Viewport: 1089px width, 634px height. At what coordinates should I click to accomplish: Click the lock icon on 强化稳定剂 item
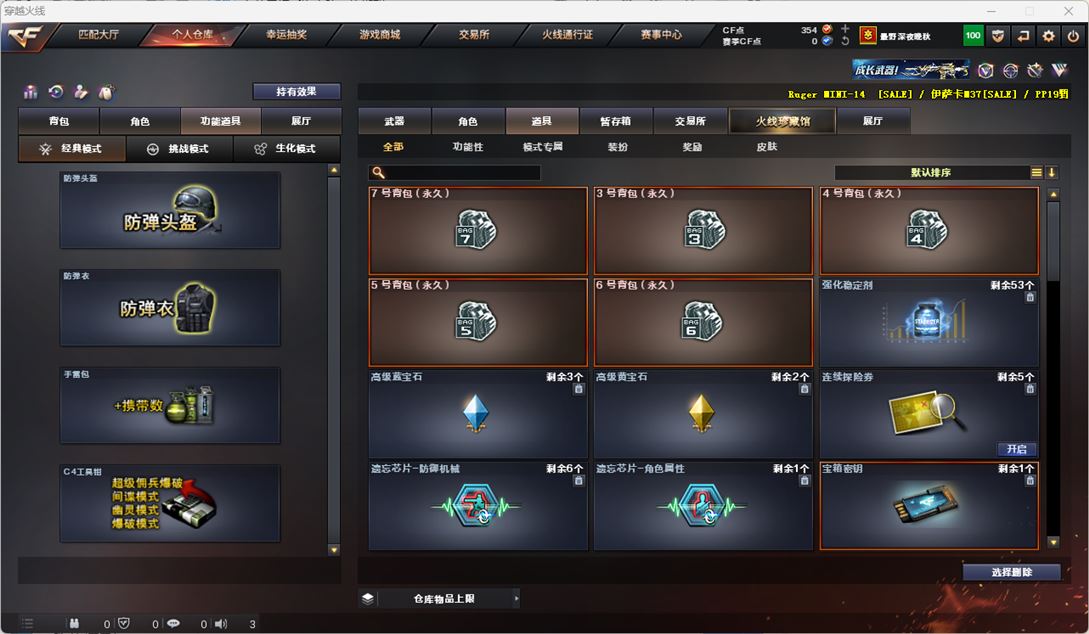(1030, 297)
